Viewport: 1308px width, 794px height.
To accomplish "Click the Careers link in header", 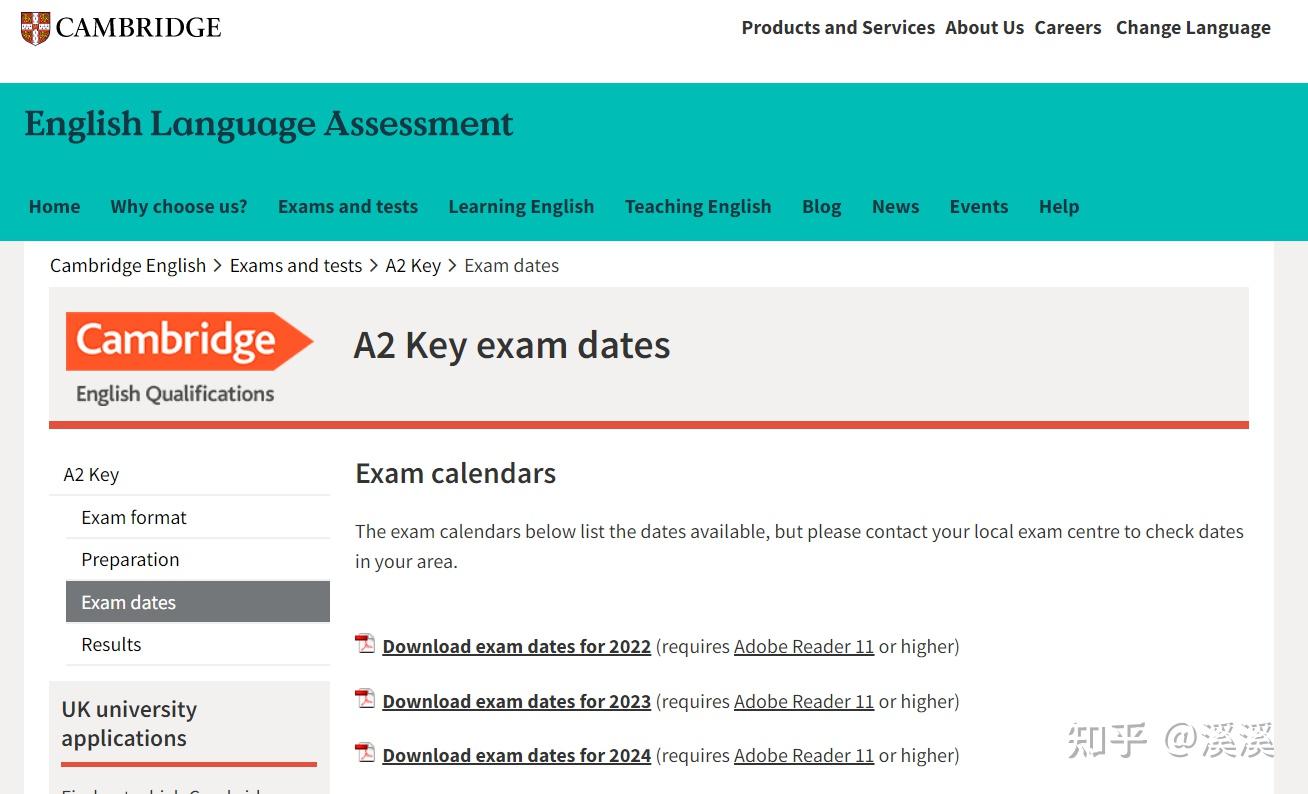I will click(1068, 28).
